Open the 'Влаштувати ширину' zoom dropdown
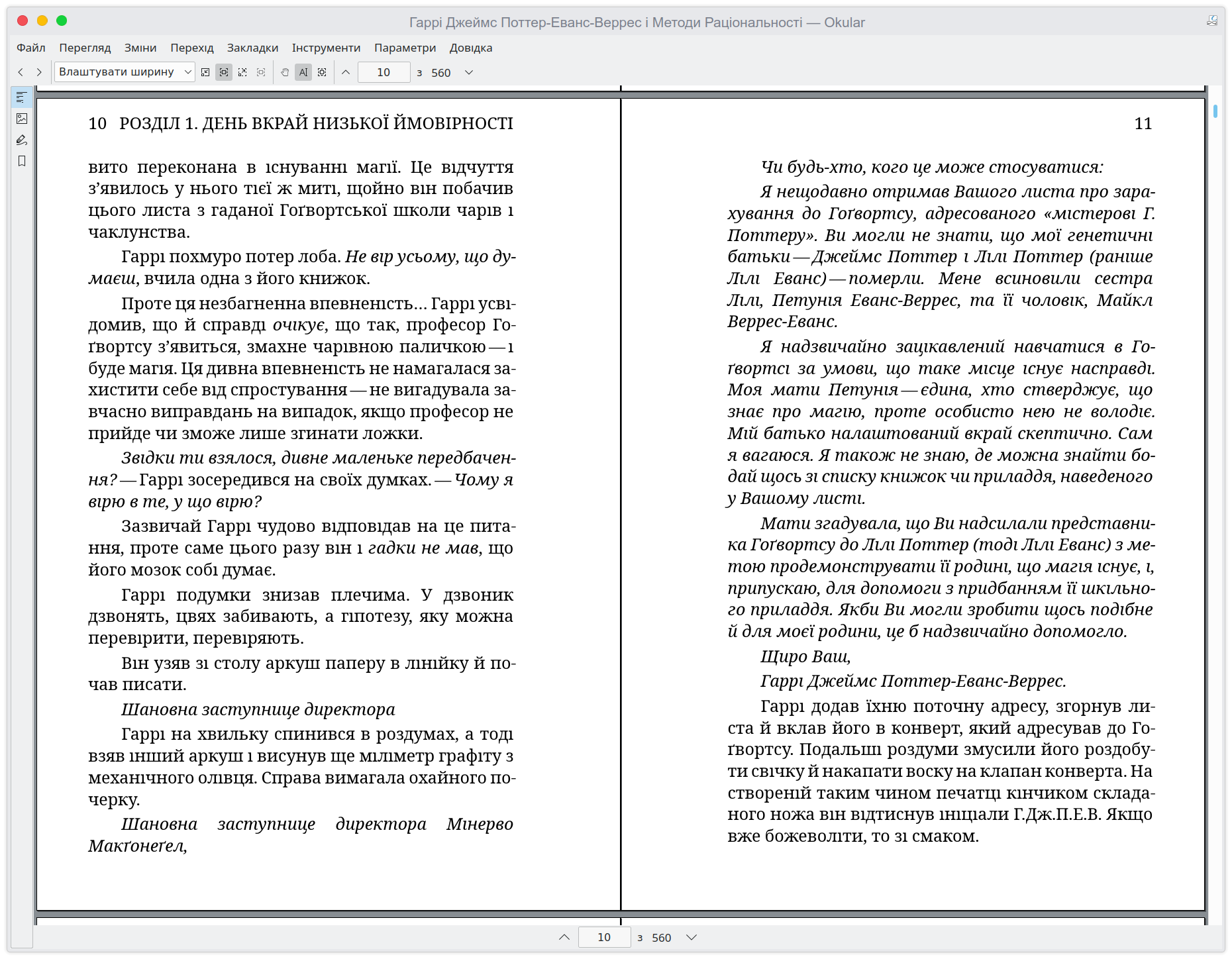The height and width of the screenshot is (959, 1232). 125,72
